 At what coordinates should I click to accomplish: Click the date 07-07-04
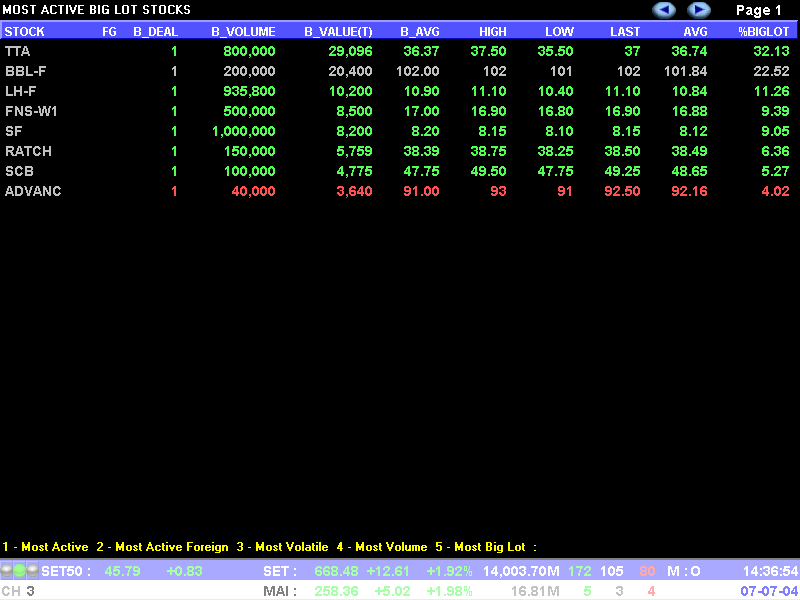click(769, 591)
